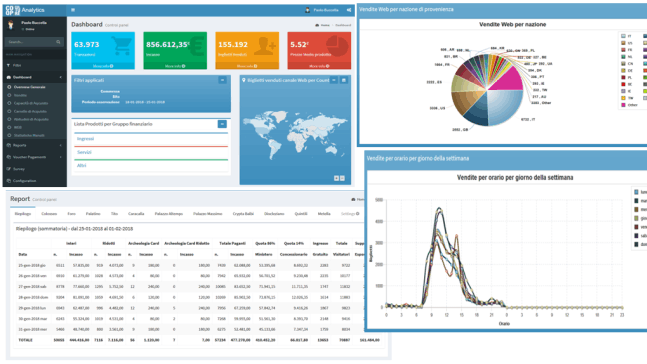Screen dimensions: 647x364
Task: Click the TOTALE row label in report table
Action: [x=26, y=340]
